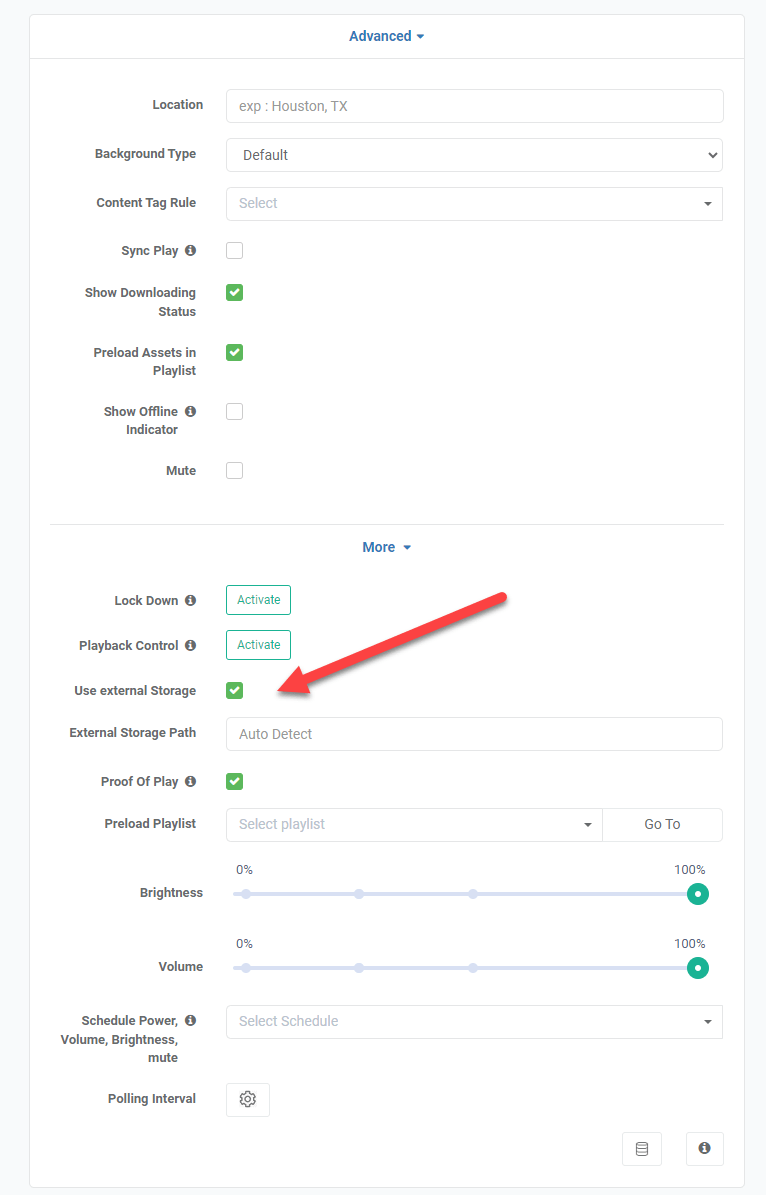Enable the Mute checkbox
The height and width of the screenshot is (1195, 766).
(x=234, y=470)
